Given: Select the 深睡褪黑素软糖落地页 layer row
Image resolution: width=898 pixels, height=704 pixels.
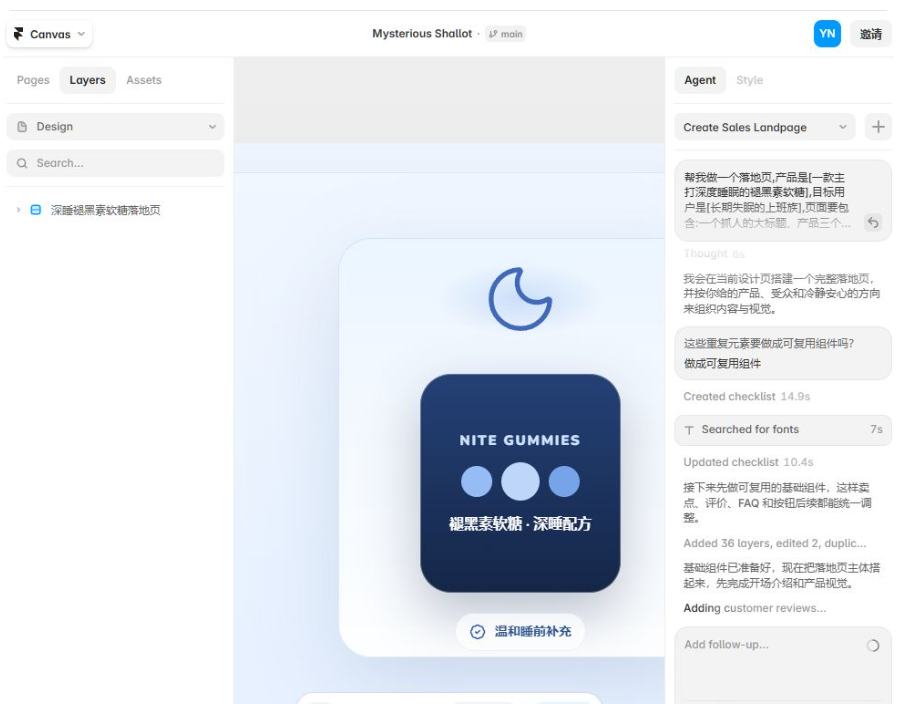Looking at the screenshot, I should click(115, 210).
